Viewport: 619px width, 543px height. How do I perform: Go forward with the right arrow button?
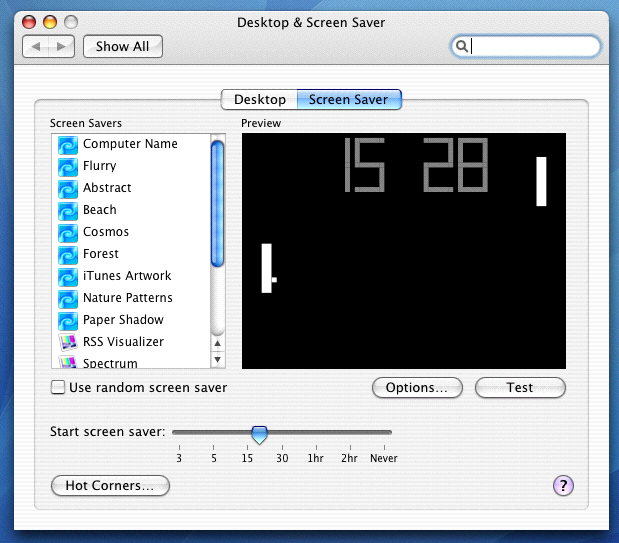tap(61, 47)
